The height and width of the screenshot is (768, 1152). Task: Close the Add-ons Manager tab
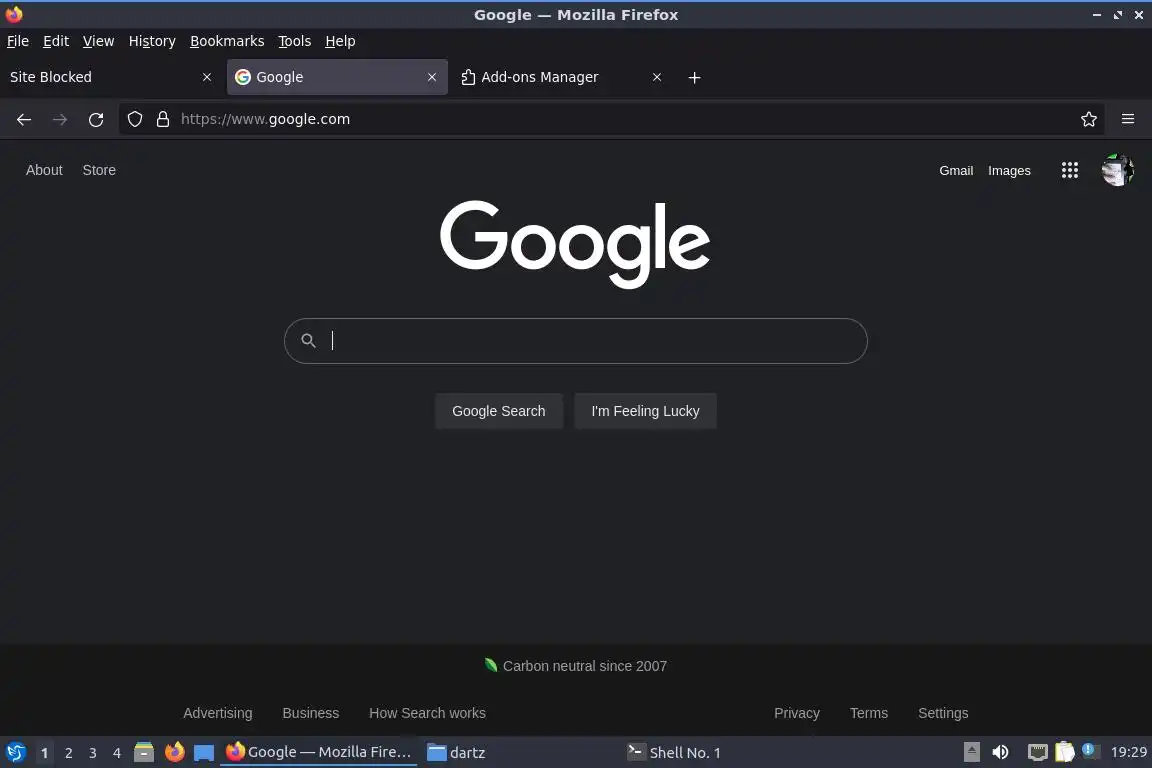pos(657,77)
